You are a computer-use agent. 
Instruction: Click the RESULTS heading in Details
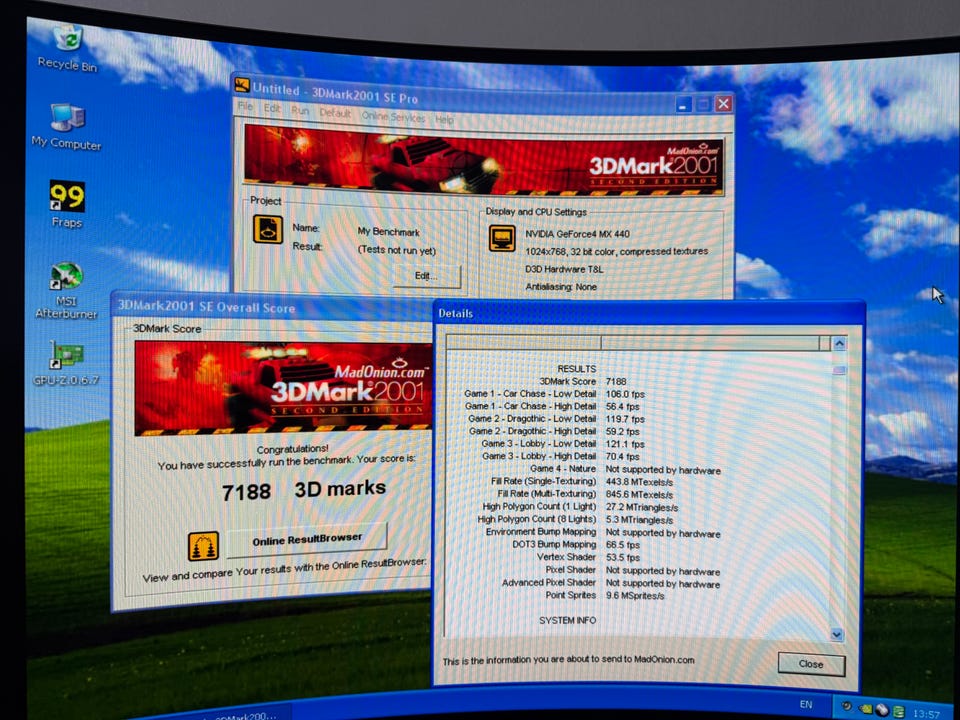pyautogui.click(x=577, y=369)
